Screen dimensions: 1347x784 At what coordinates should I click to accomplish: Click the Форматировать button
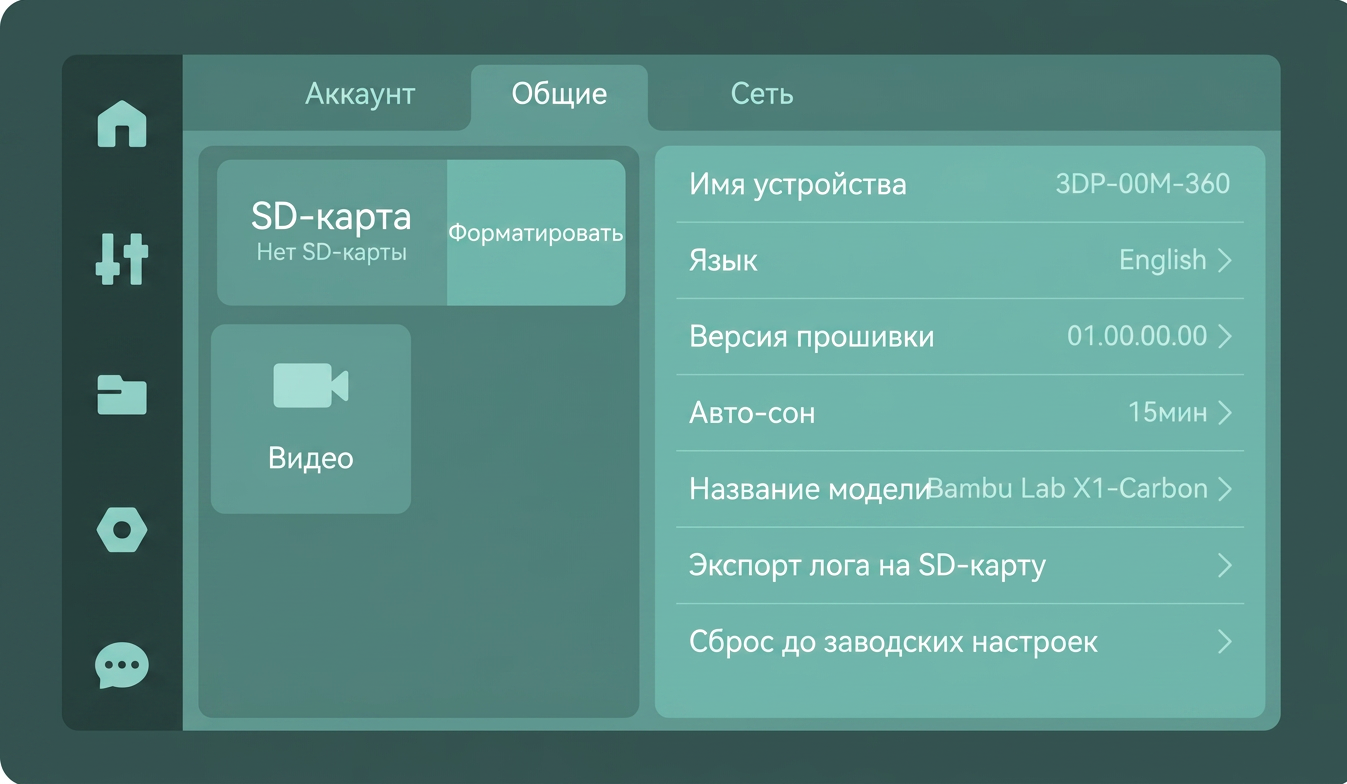coord(536,233)
